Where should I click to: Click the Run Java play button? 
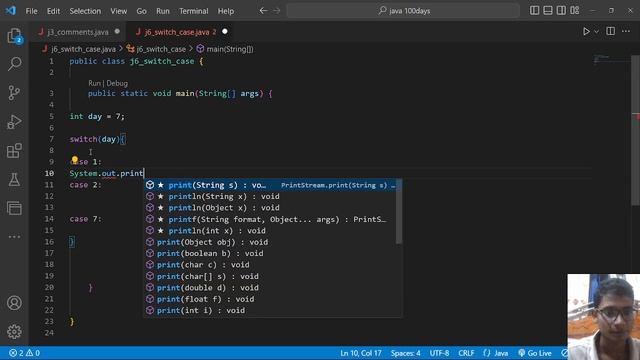pyautogui.click(x=586, y=31)
